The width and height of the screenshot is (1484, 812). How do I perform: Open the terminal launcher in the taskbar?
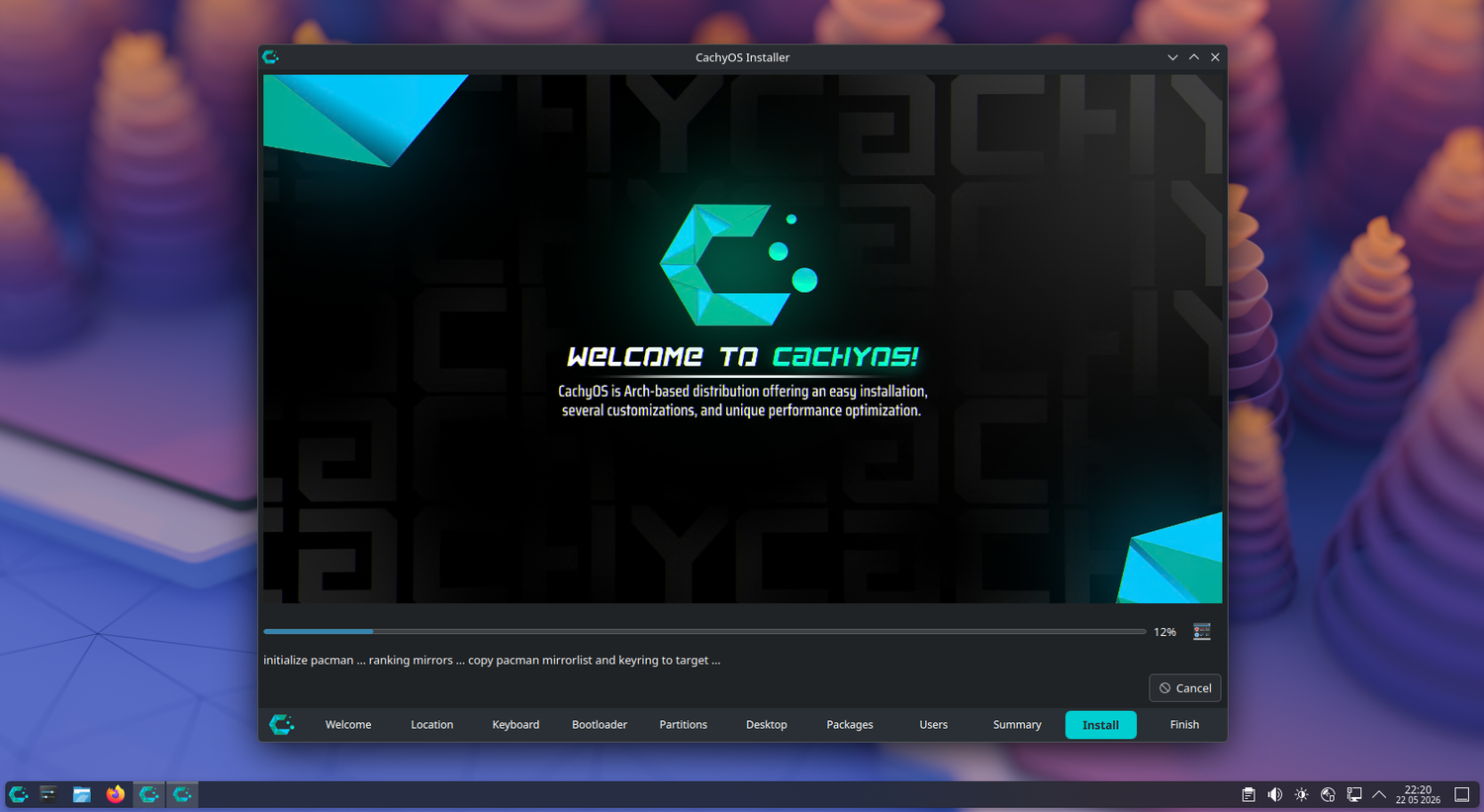tap(48, 794)
